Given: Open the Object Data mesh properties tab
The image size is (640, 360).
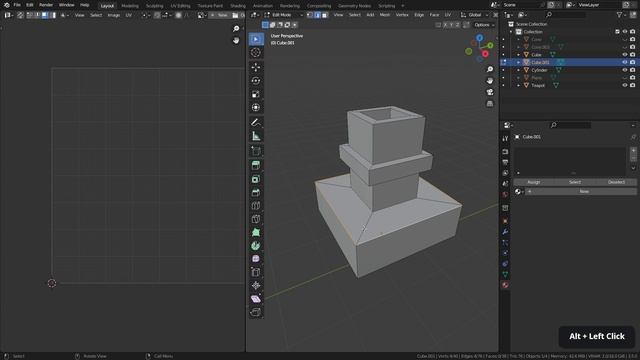Looking at the screenshot, I should point(505,274).
